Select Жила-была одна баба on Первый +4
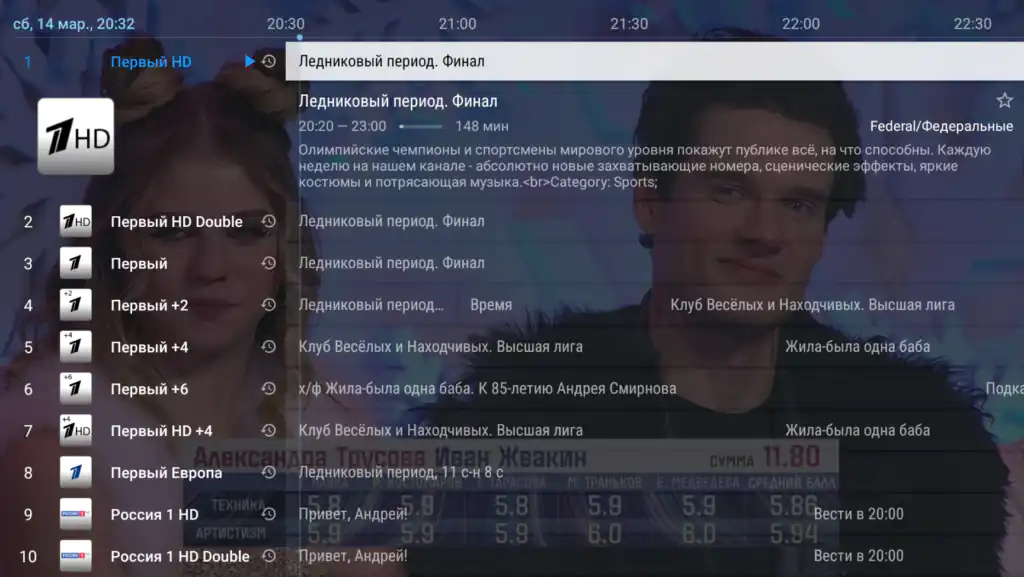 pos(857,347)
